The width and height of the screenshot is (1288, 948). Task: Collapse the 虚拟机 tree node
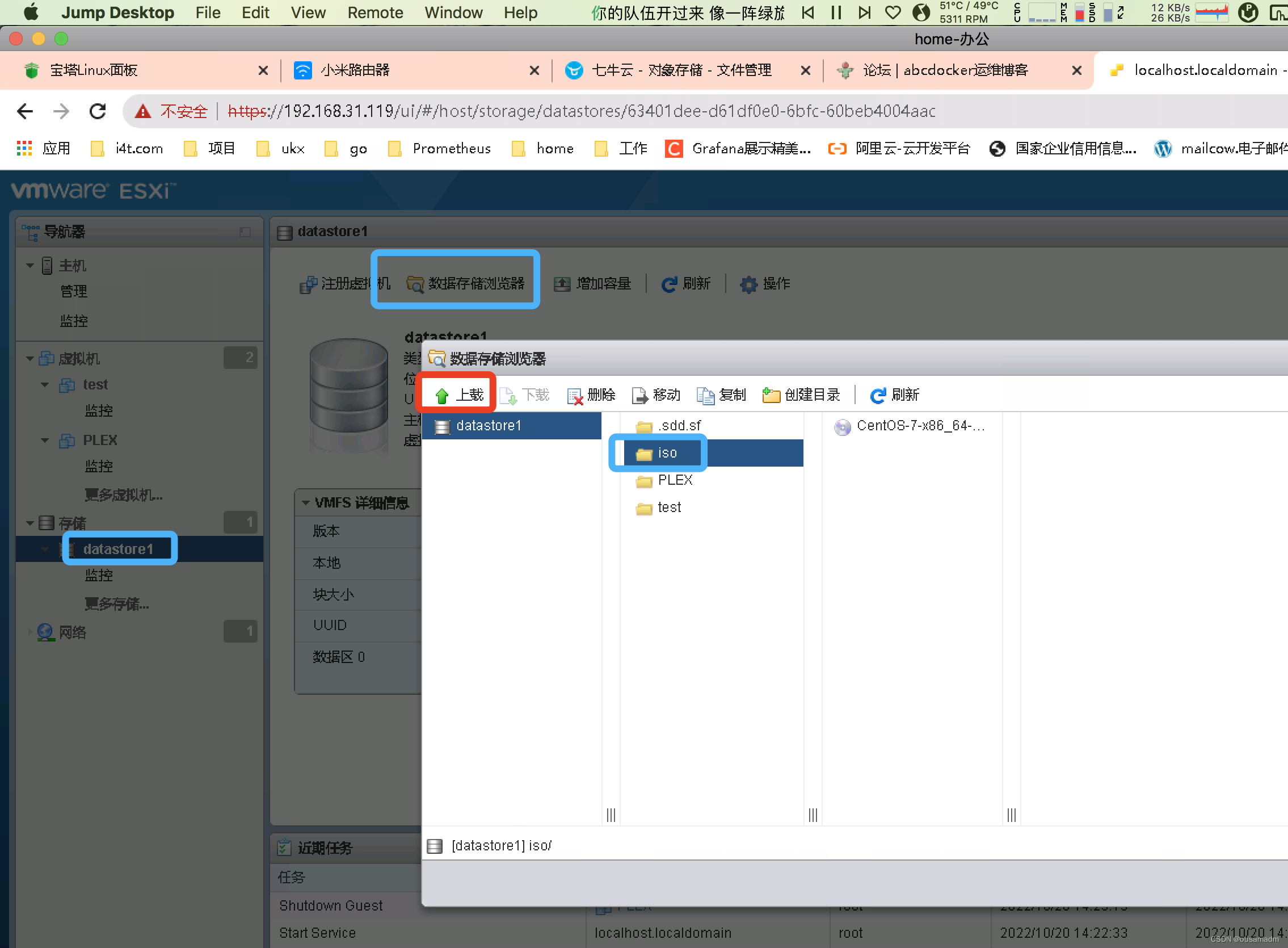tap(30, 359)
